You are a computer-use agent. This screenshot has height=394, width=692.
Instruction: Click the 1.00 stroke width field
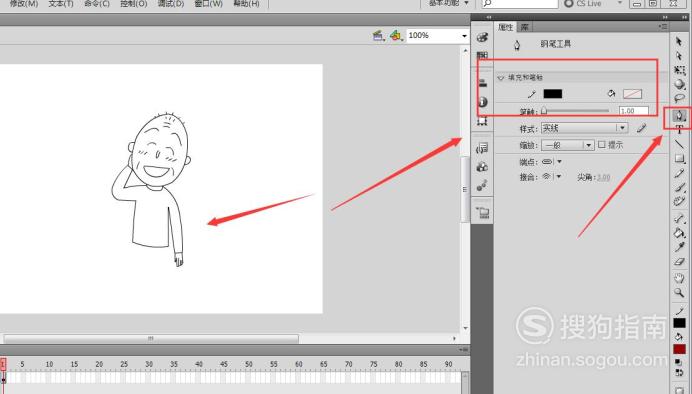click(634, 111)
